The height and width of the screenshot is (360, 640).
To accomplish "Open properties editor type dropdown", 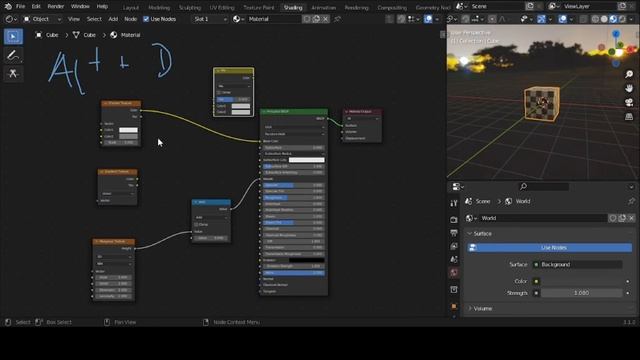I will 458,187.
